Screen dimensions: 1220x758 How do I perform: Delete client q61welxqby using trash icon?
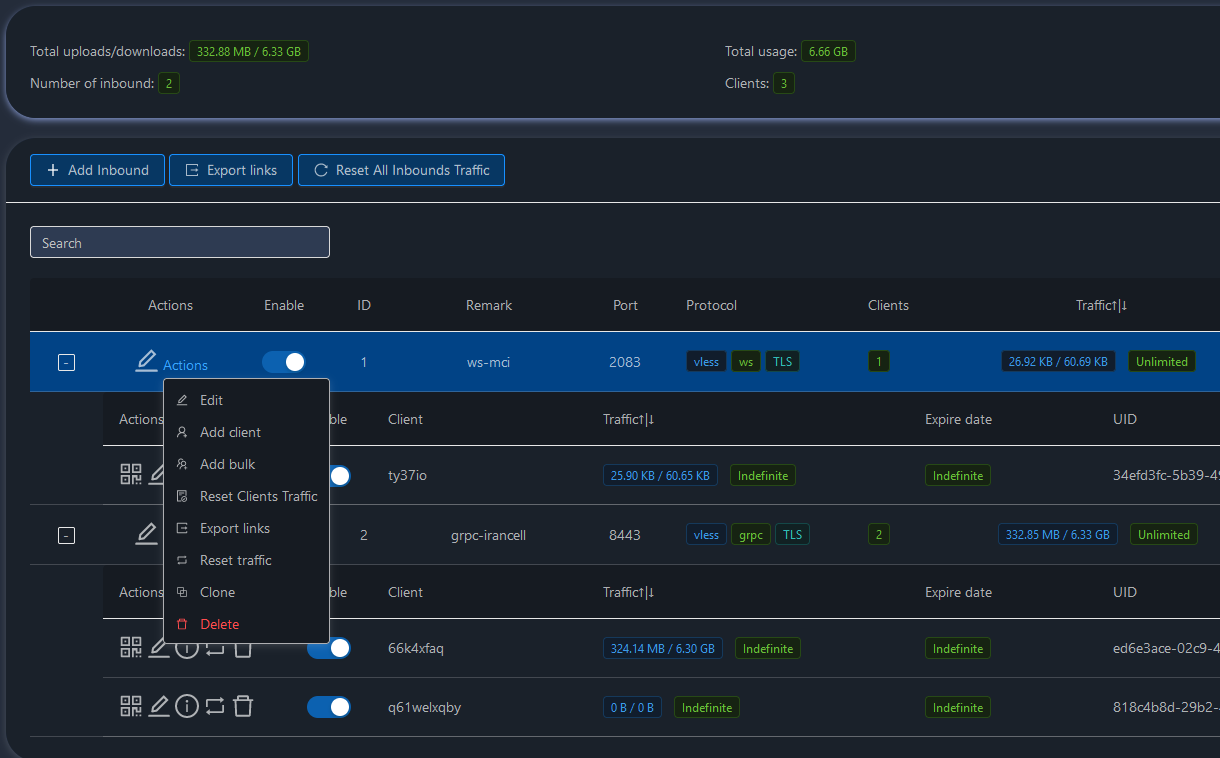pyautogui.click(x=242, y=707)
